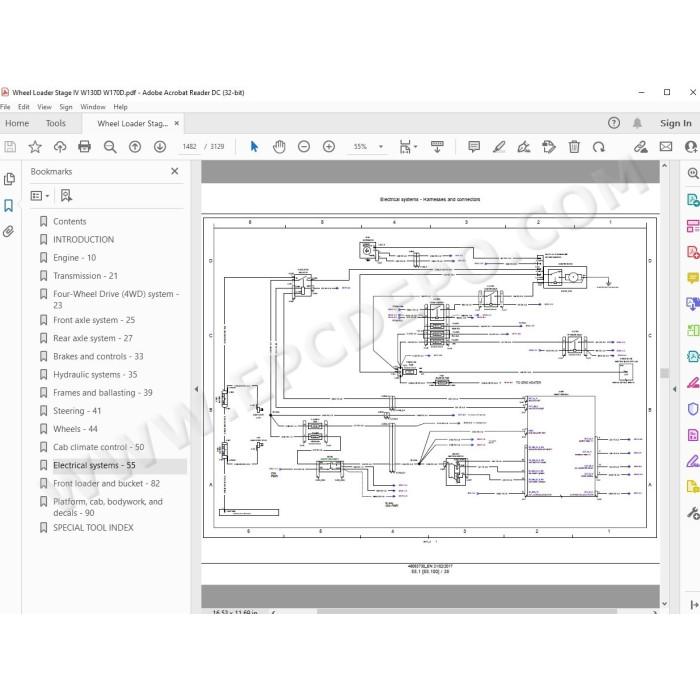Open the Window menu
Screen dimensions: 700x700
click(x=92, y=107)
